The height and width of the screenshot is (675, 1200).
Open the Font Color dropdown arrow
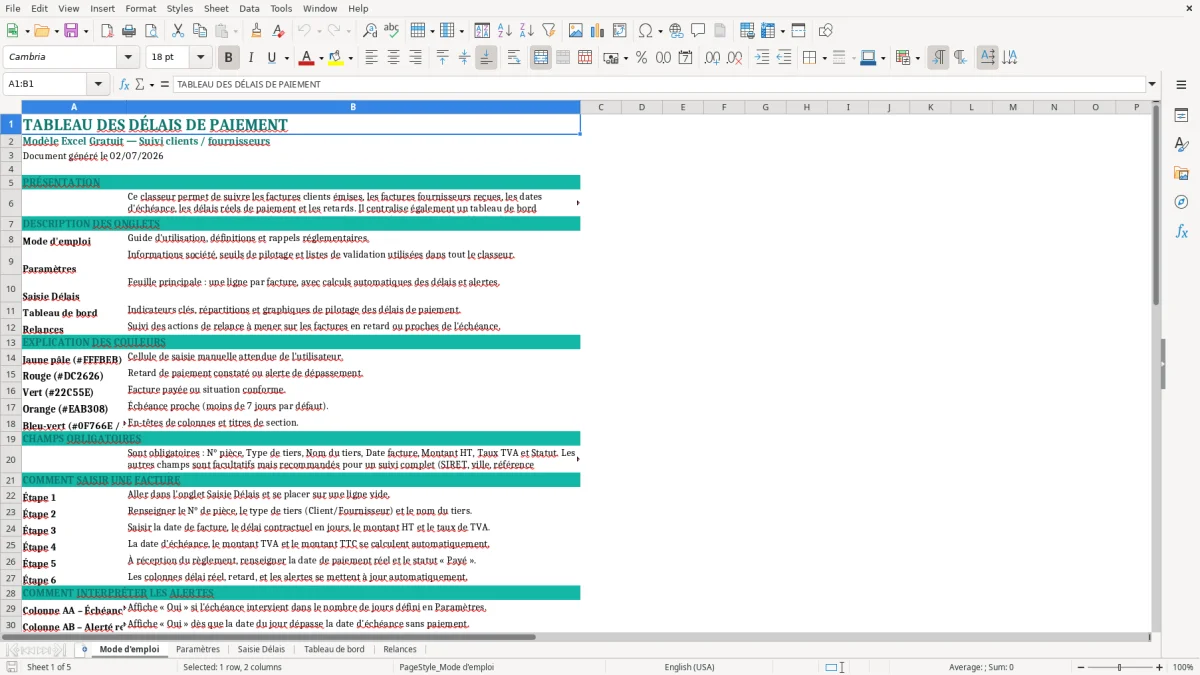pyautogui.click(x=320, y=58)
